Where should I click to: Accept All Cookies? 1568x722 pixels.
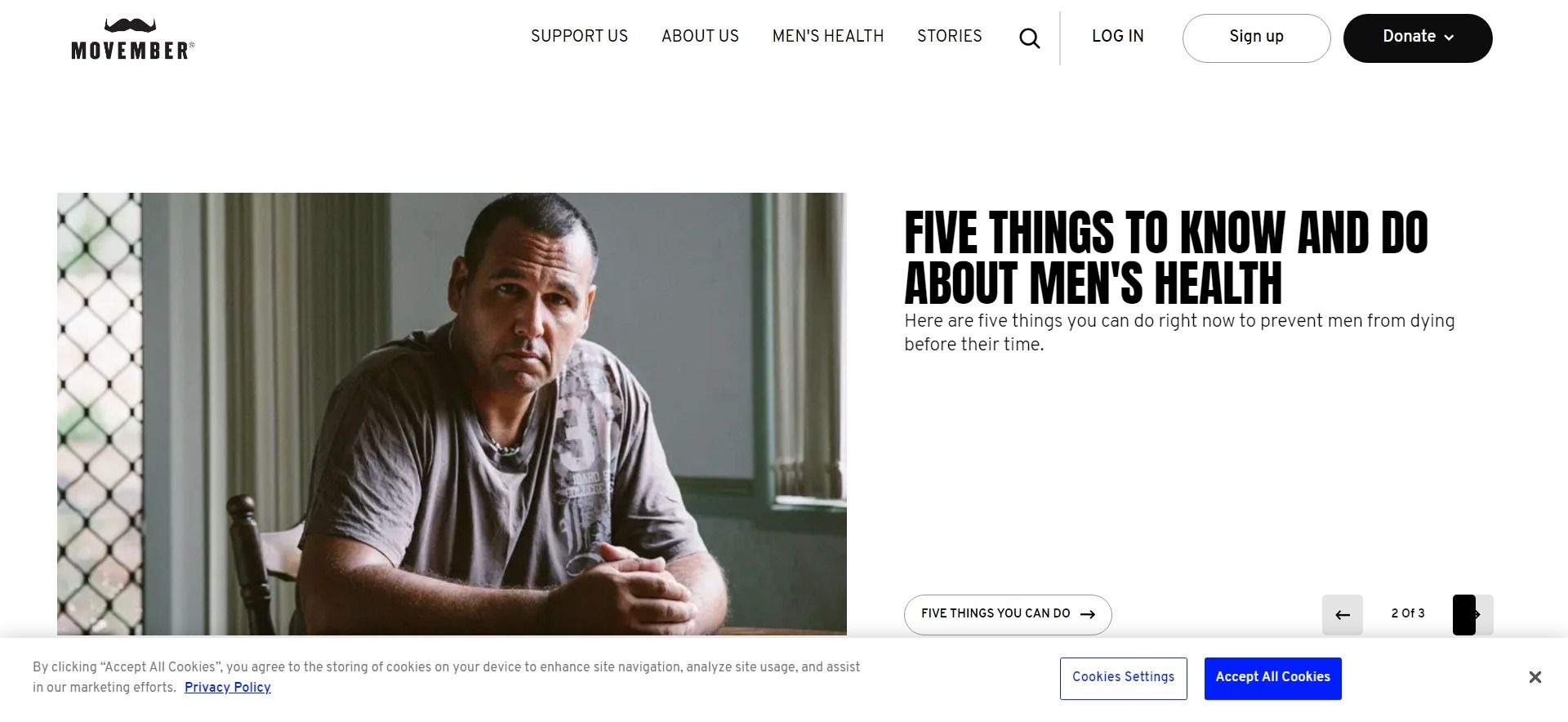(1272, 678)
